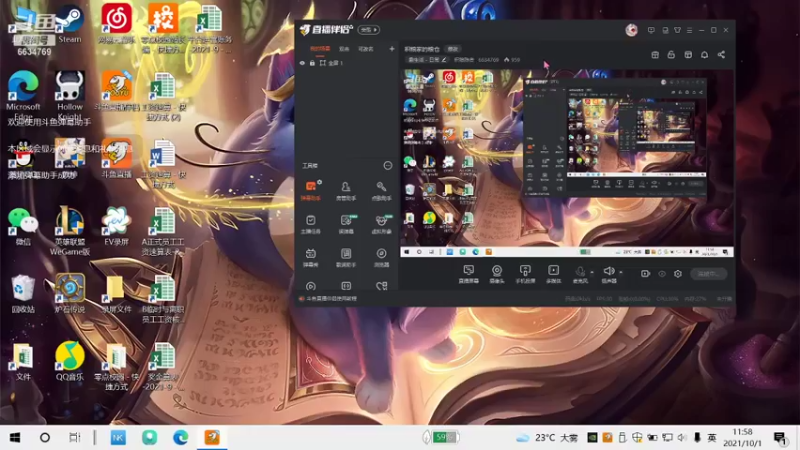Screen dimensions: 800x450
Task: Open Steam desktop shortcut
Action: tap(70, 24)
